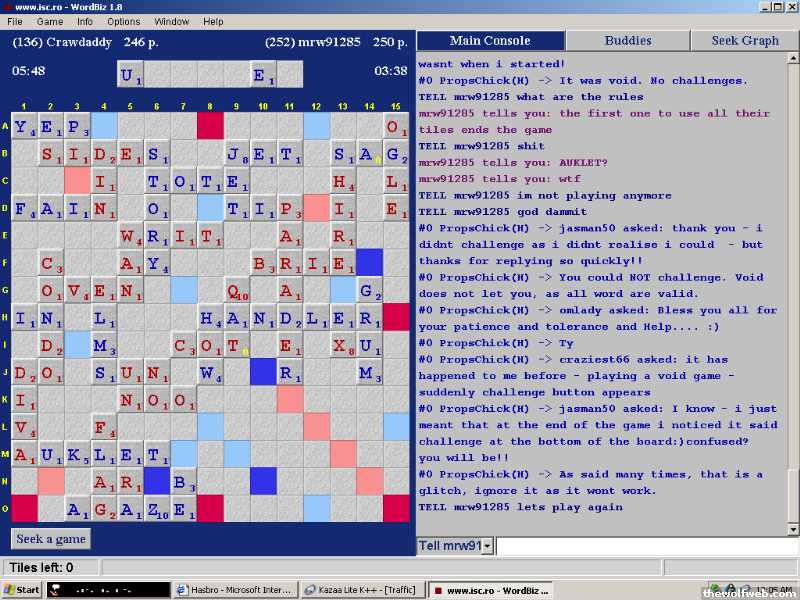Viewport: 800px width, 600px height.
Task: Click the Seek a game button
Action: (51, 539)
